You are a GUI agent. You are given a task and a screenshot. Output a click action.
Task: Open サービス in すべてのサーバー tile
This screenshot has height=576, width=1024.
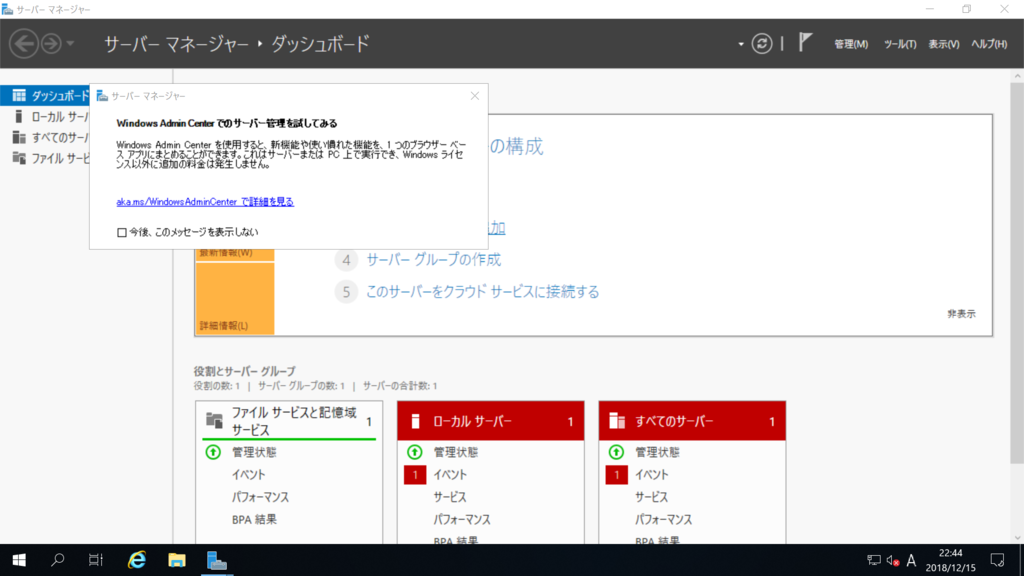[x=652, y=497]
